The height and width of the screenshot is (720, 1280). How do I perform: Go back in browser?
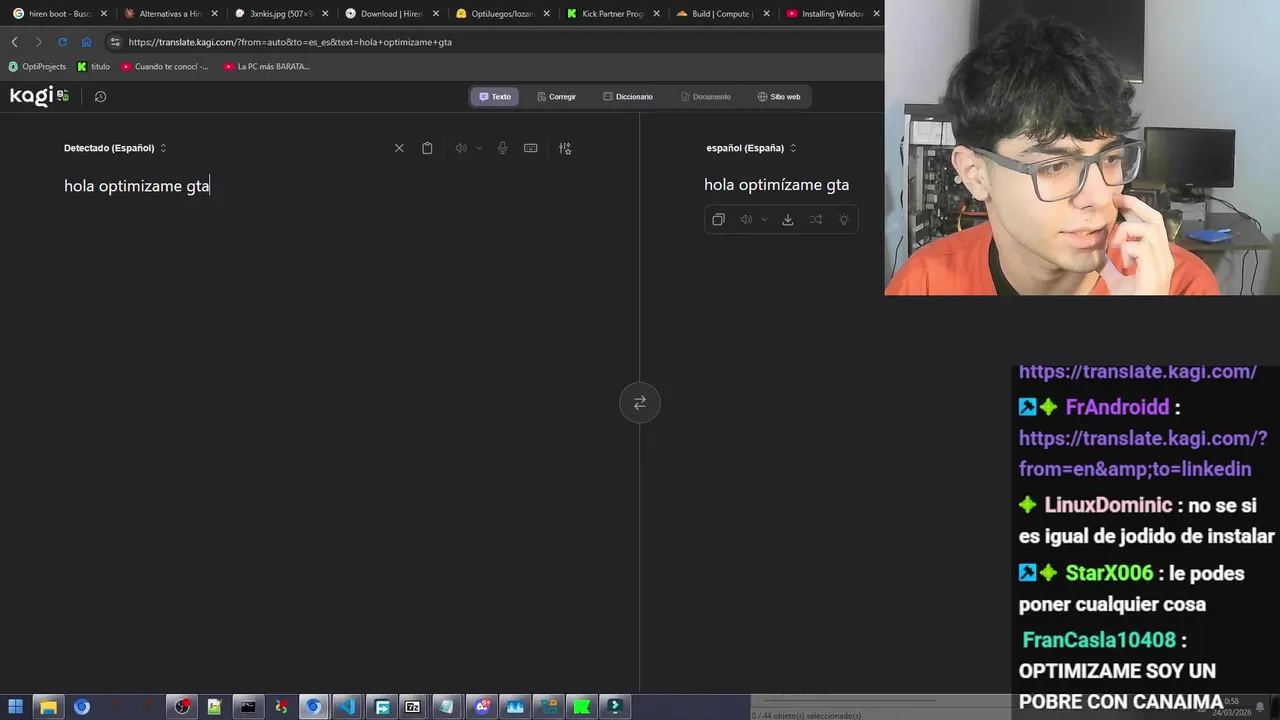point(14,42)
